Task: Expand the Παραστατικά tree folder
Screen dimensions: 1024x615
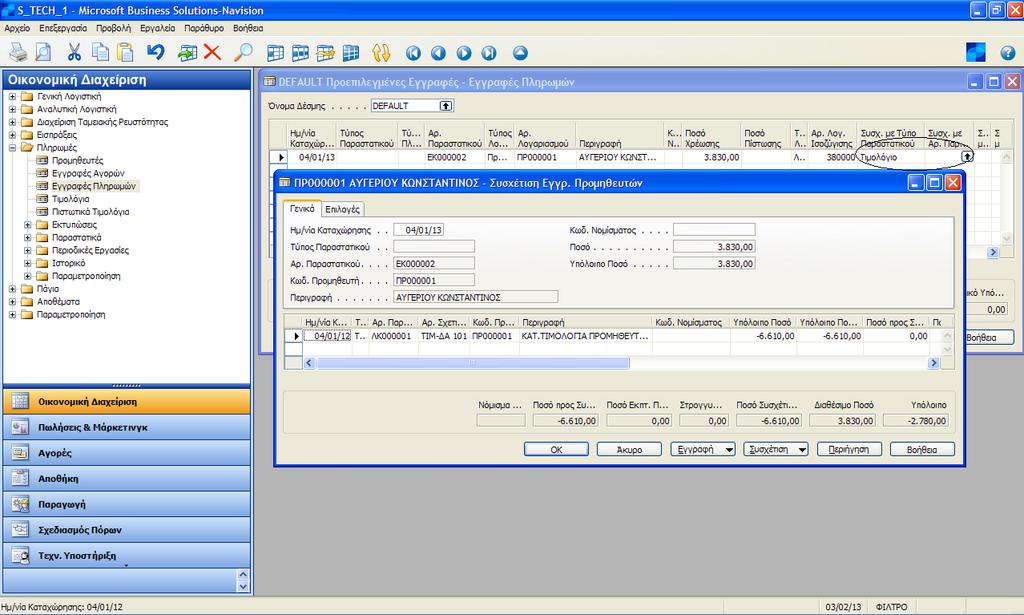Action: (27, 238)
